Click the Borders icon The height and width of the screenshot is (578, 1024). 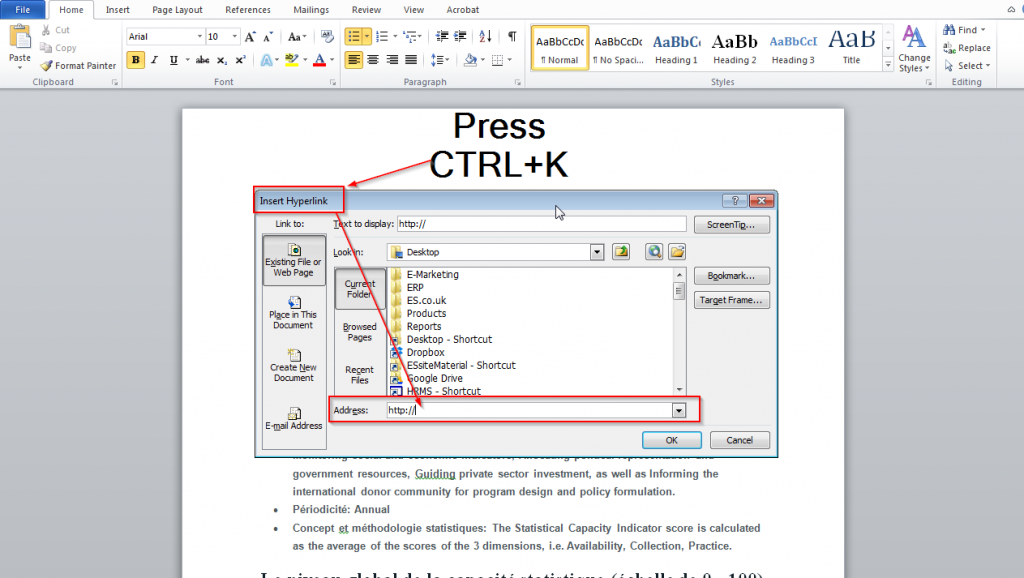click(x=498, y=60)
